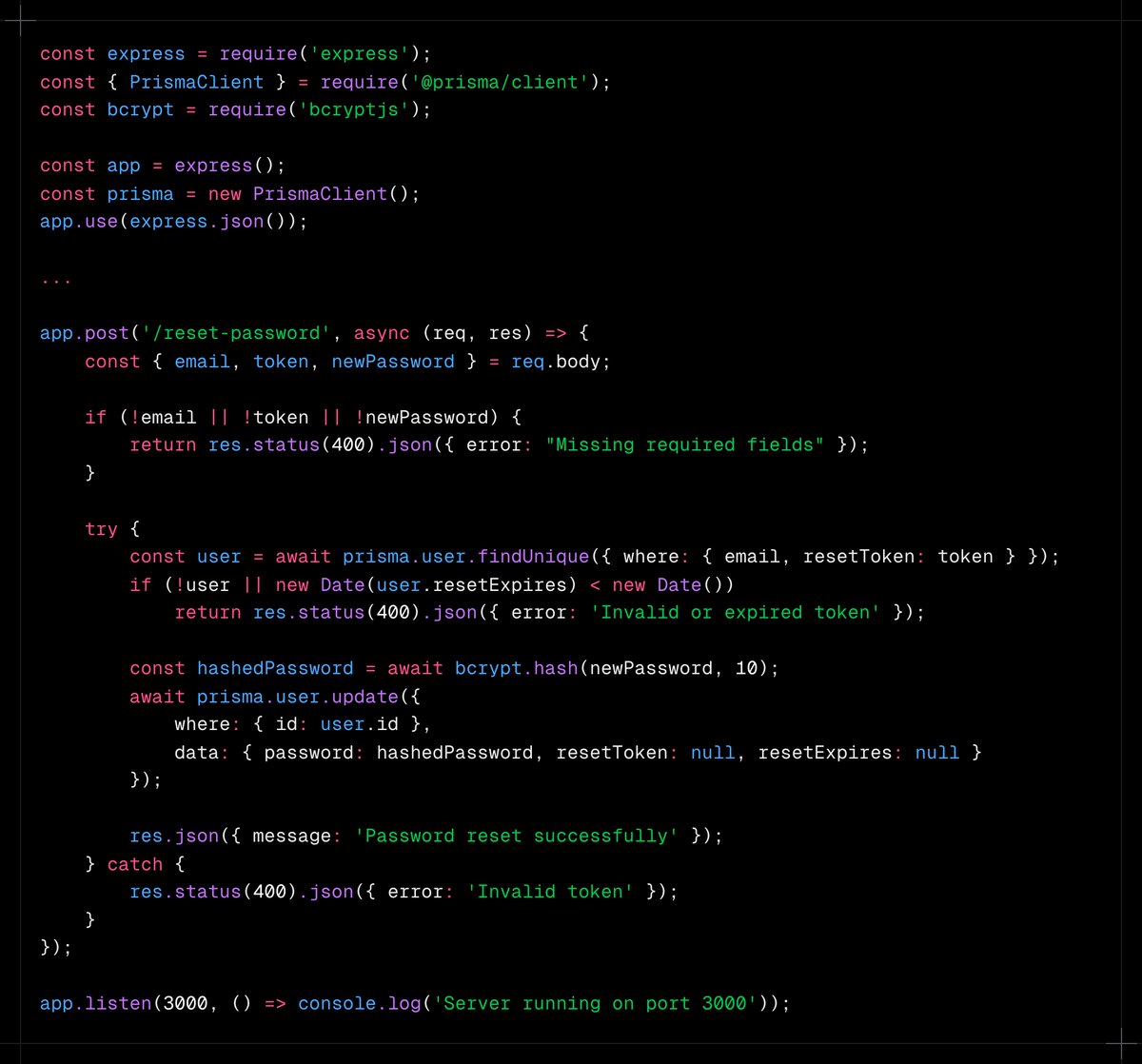Click "resetToken: null" in data object

(645, 752)
